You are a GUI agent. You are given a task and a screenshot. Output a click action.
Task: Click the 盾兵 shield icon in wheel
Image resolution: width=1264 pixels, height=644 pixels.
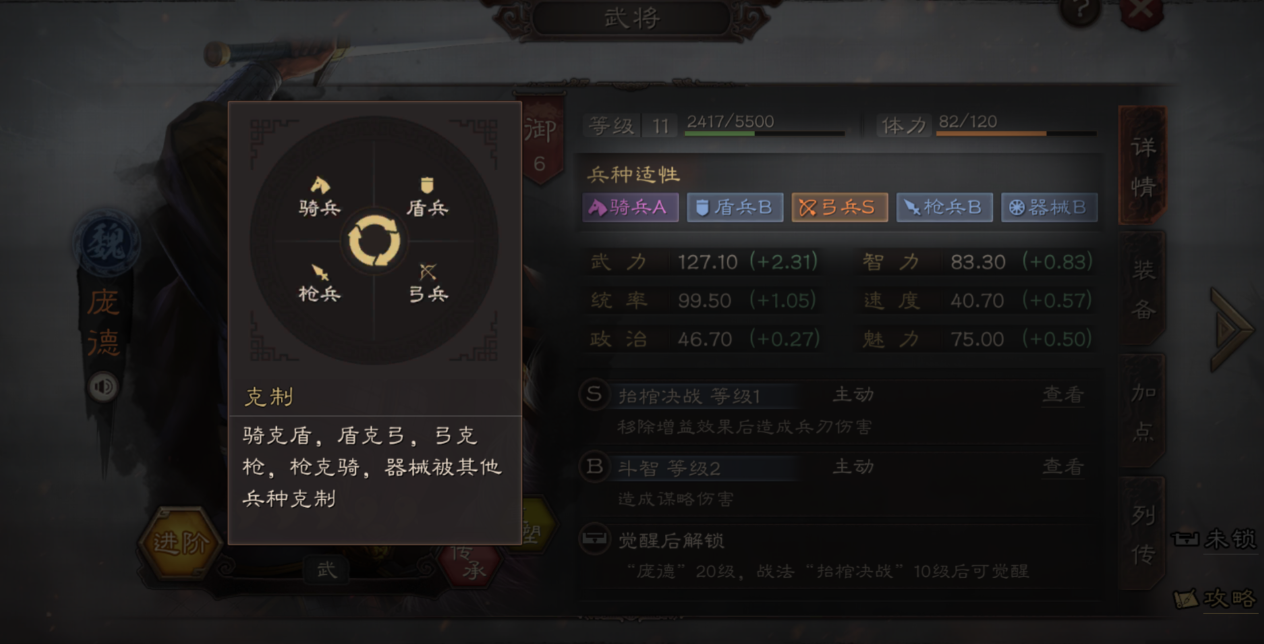click(428, 186)
